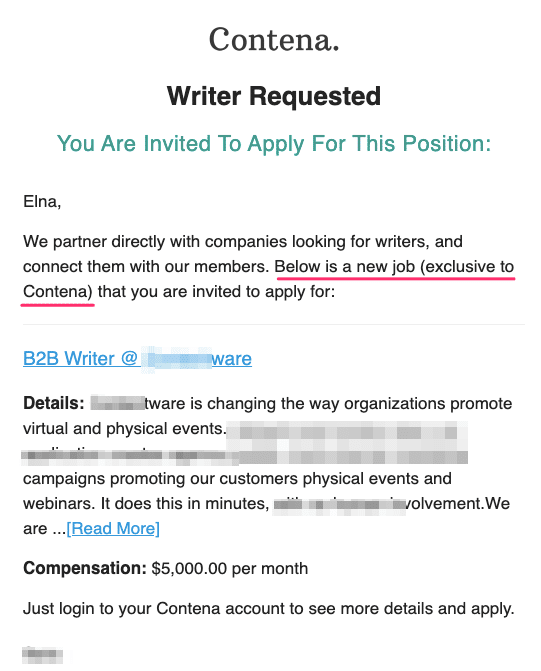
Task: Click the 'We partner directly with companies' sentence
Action: pos(243,242)
